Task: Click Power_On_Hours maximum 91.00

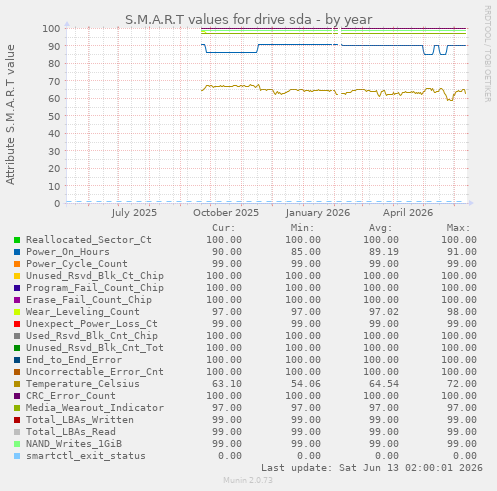Action: [462, 252]
